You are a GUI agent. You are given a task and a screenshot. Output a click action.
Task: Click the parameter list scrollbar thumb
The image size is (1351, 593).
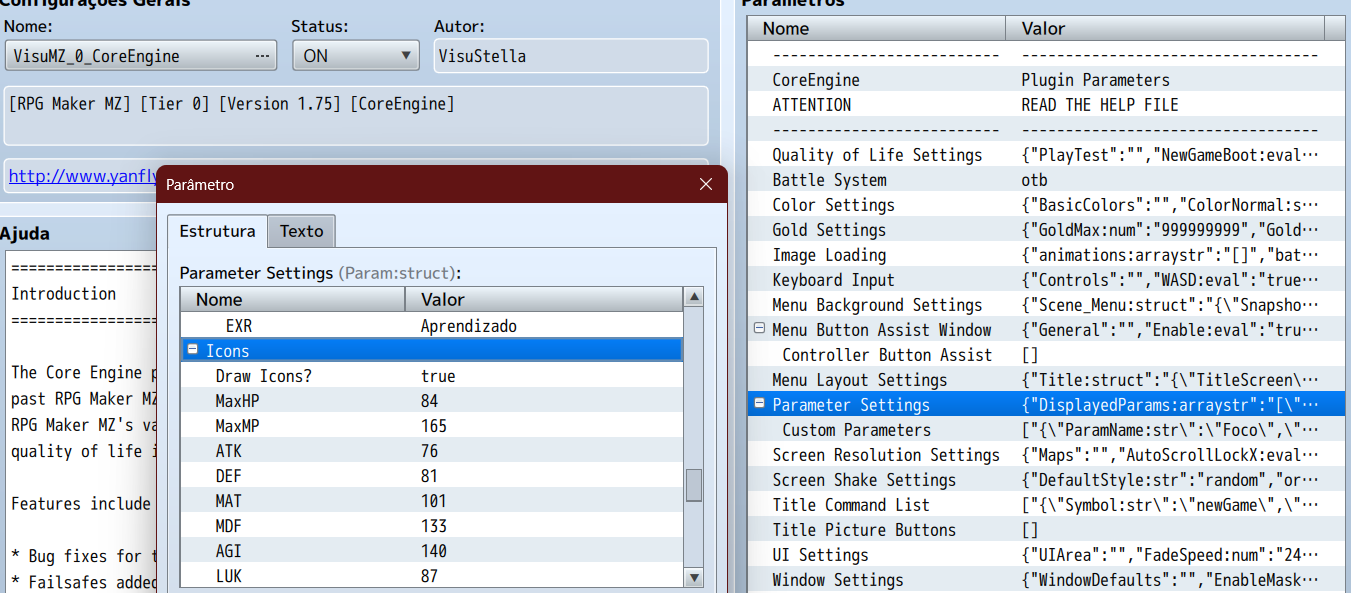693,485
